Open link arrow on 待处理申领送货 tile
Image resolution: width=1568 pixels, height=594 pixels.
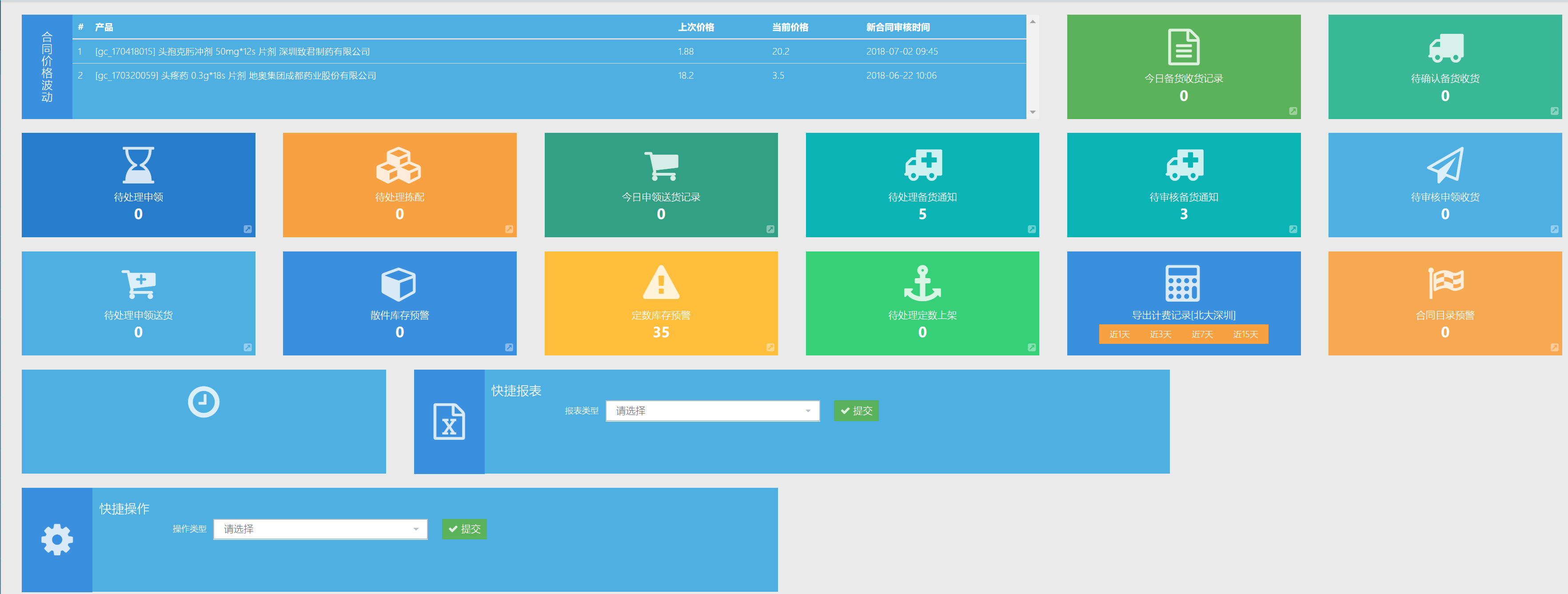(248, 347)
